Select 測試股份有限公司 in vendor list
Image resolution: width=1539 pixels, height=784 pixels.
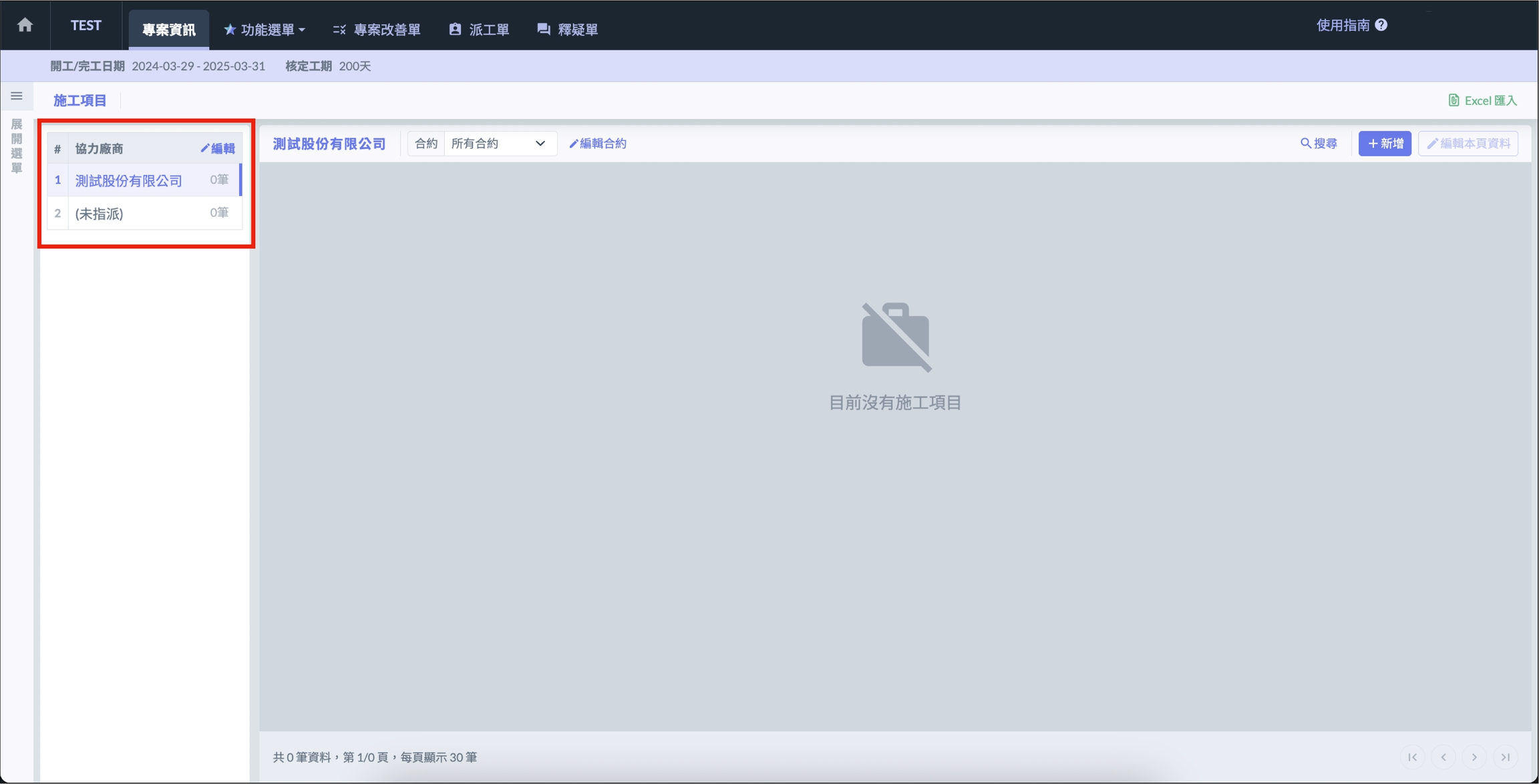[129, 180]
